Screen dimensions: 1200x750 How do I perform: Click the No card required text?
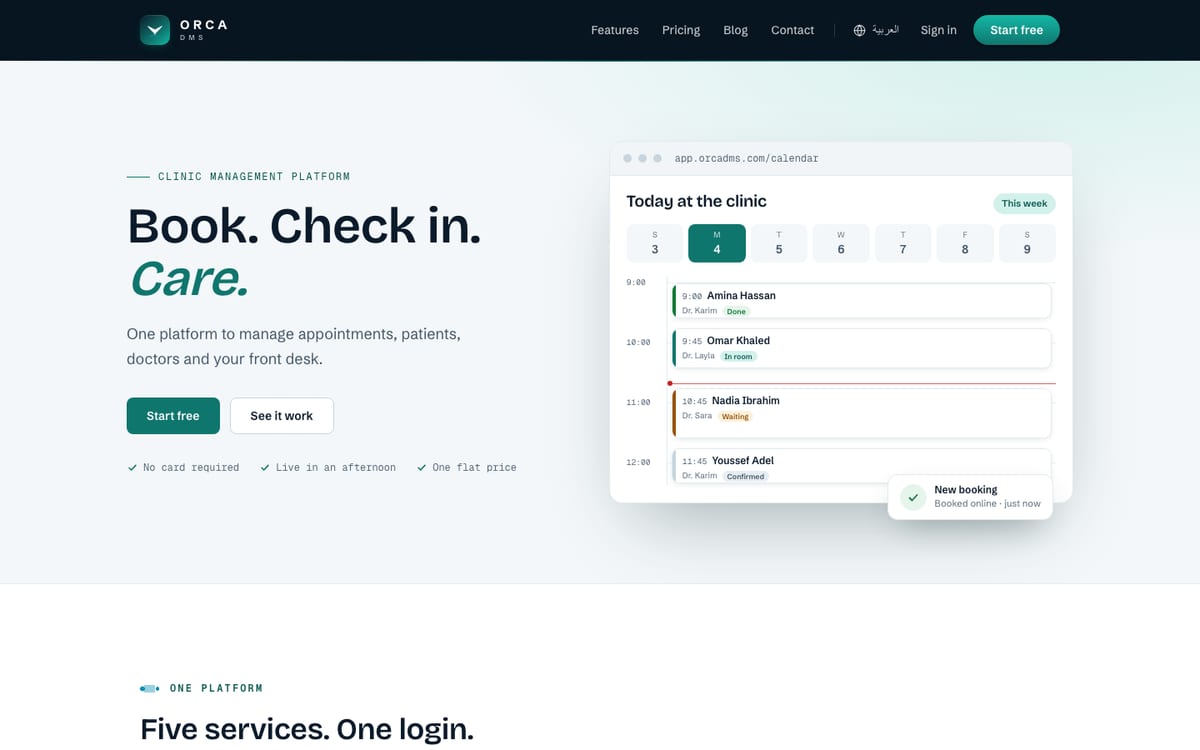(x=191, y=467)
